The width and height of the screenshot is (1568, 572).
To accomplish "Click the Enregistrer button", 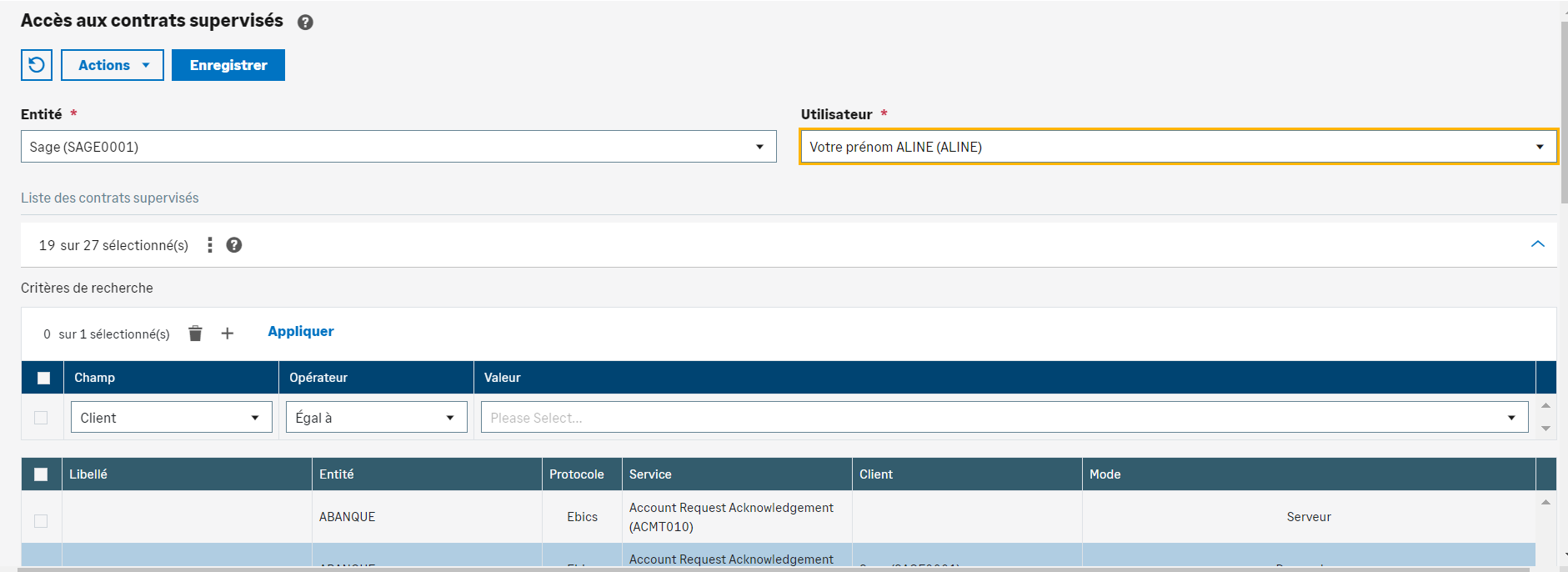I will pos(228,65).
